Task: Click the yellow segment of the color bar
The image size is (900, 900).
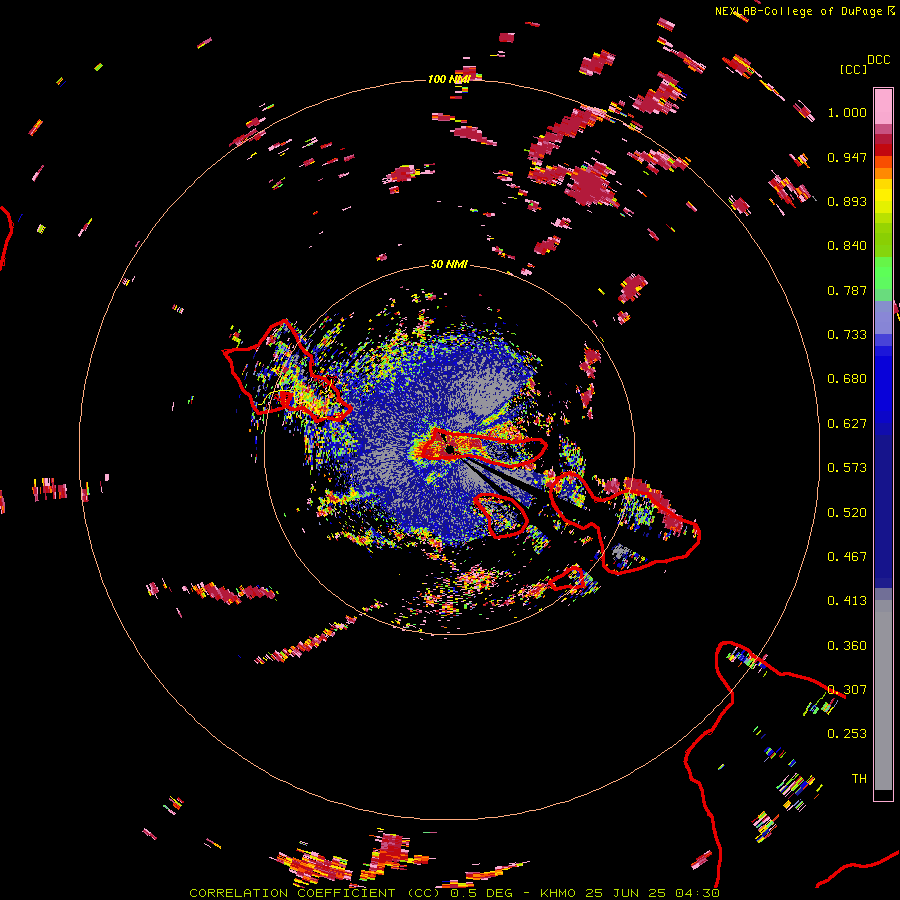Action: click(883, 197)
